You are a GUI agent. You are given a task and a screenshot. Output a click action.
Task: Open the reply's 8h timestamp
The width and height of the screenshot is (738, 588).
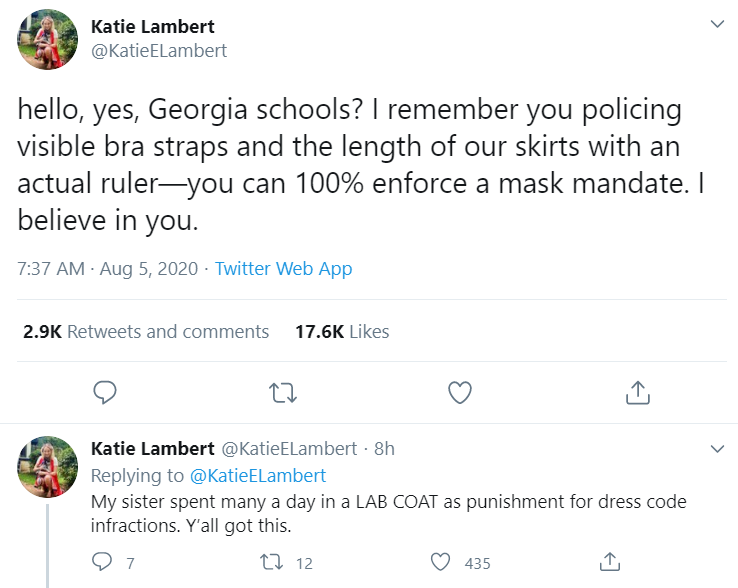(x=384, y=448)
